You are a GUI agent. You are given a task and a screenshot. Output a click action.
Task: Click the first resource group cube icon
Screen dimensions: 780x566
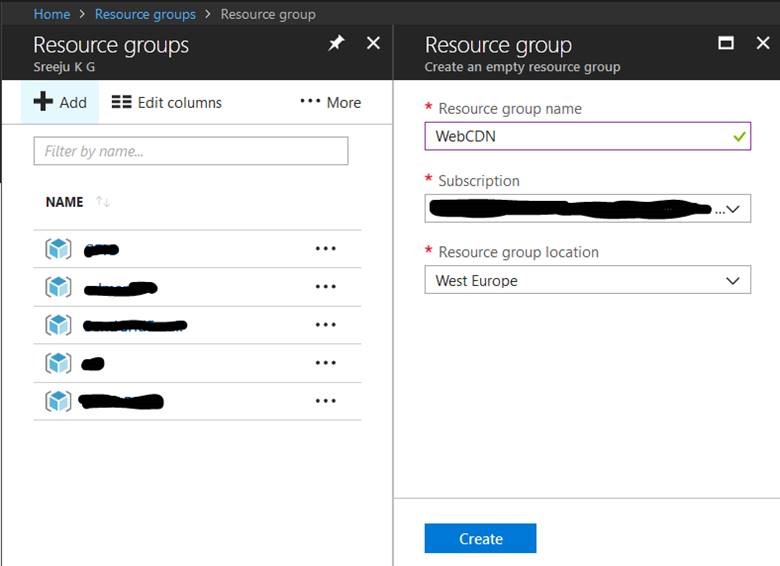tap(58, 249)
